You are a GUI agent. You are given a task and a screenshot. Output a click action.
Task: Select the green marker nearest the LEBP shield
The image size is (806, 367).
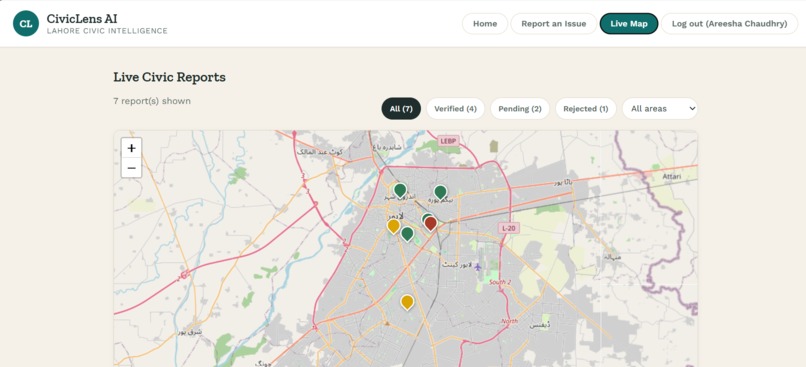click(x=440, y=193)
